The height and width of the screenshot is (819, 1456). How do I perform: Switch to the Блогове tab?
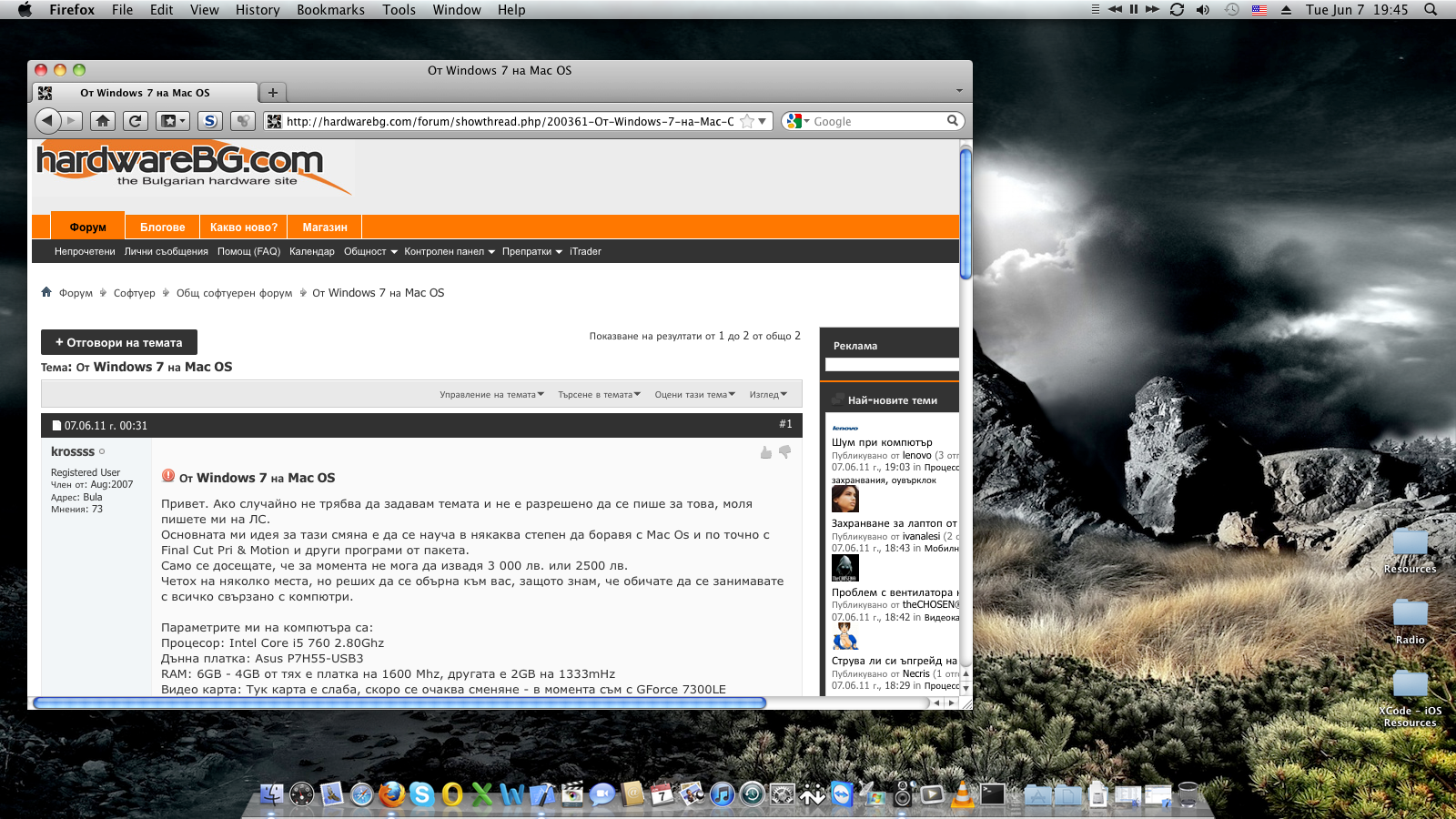(x=162, y=227)
